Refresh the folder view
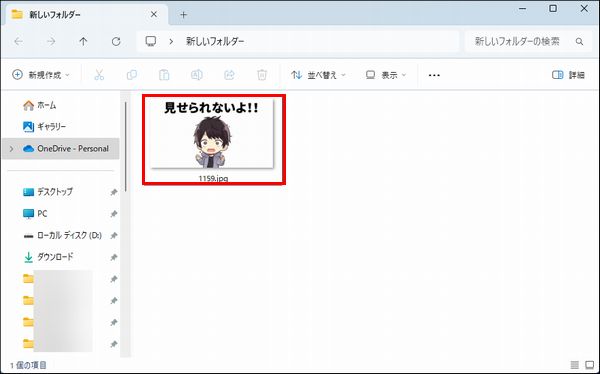This screenshot has height=374, width=600. (x=116, y=41)
